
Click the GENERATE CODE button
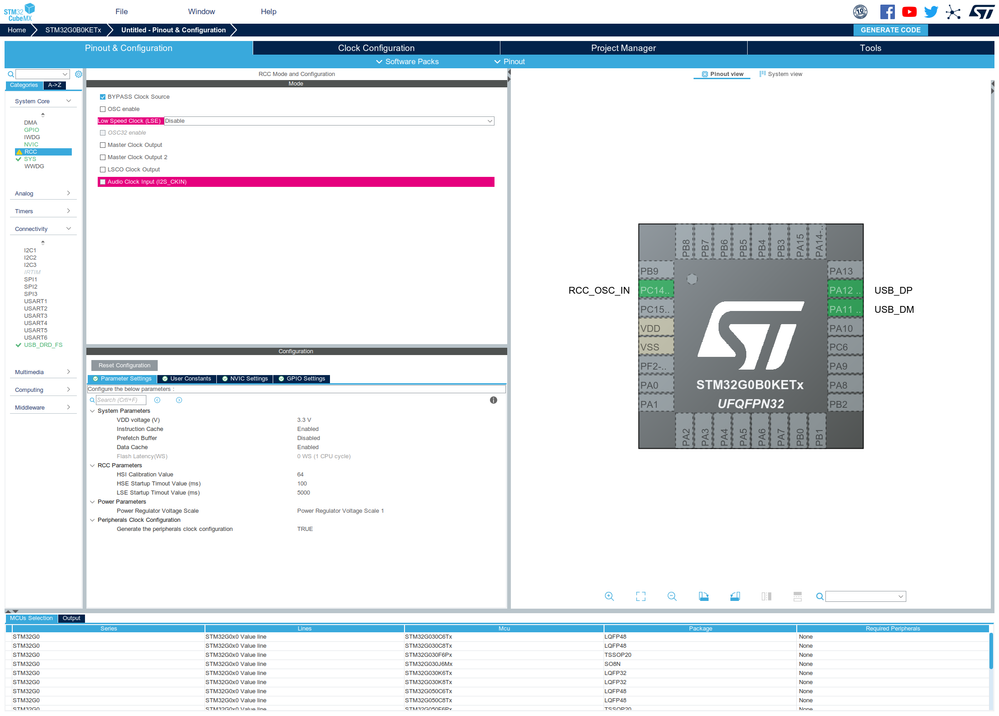click(890, 30)
